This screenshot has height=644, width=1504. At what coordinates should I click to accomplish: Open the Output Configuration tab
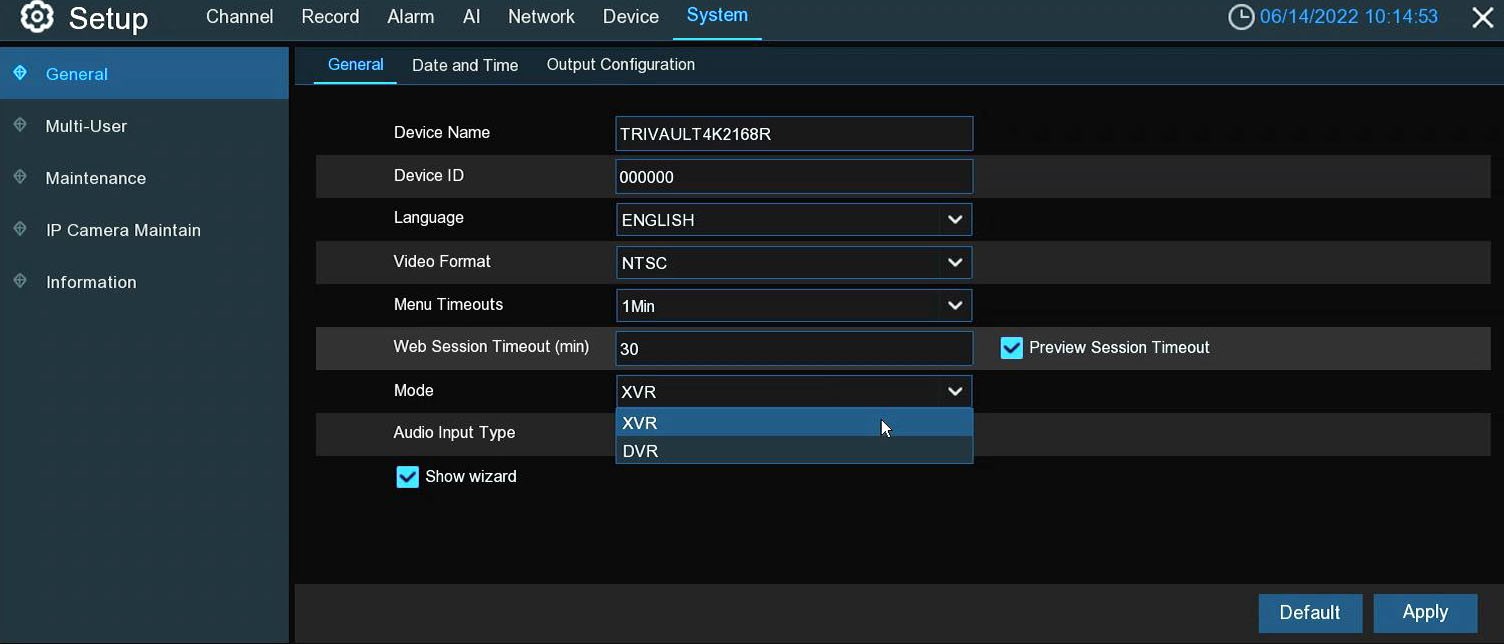[x=620, y=65]
